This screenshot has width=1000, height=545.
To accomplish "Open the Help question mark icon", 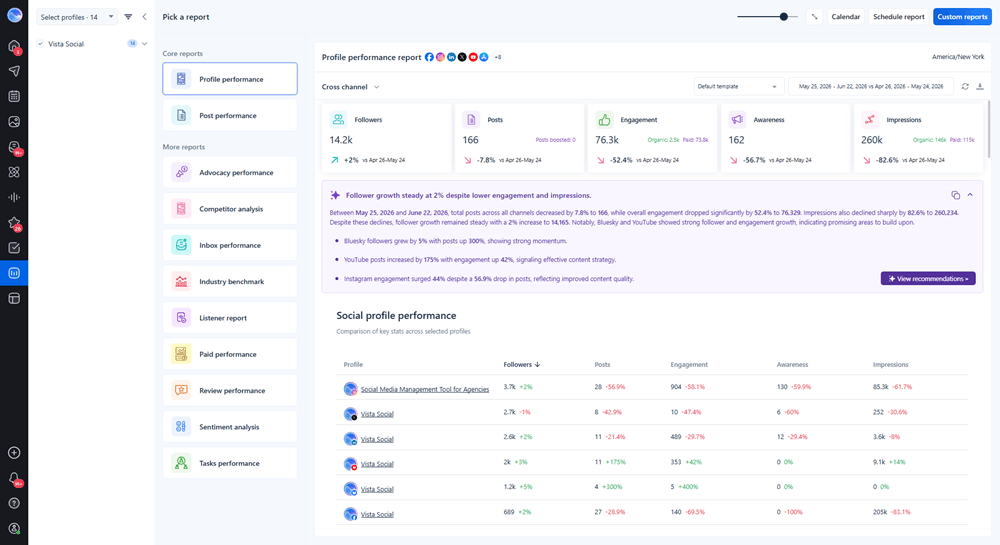I will pyautogui.click(x=14, y=503).
